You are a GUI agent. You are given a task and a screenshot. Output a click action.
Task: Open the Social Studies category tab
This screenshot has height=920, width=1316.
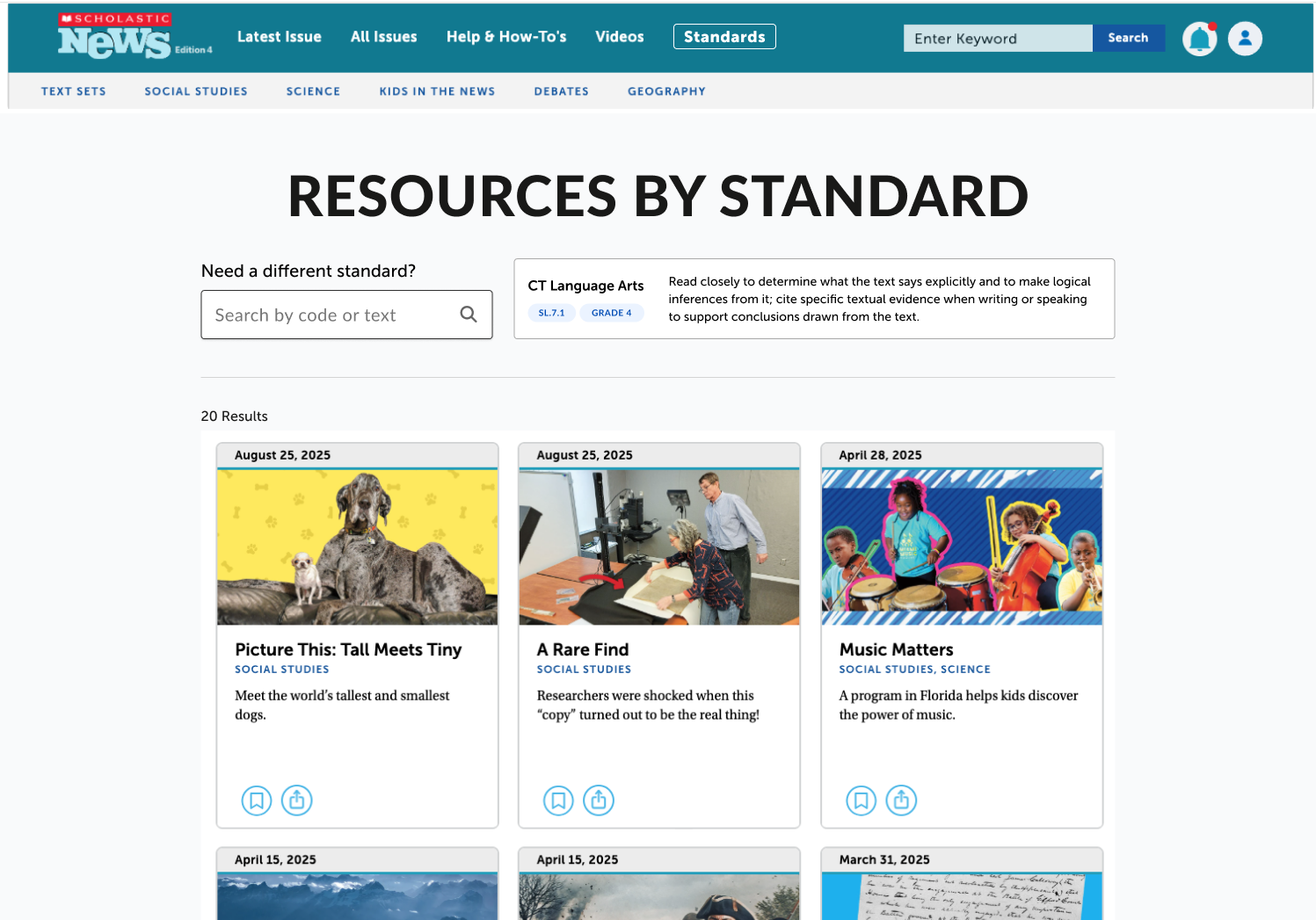click(x=196, y=91)
